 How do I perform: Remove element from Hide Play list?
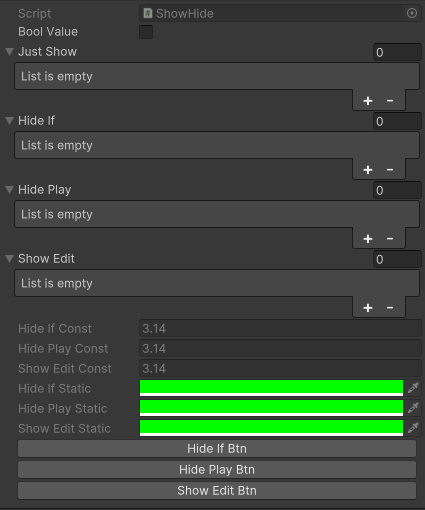pos(390,239)
